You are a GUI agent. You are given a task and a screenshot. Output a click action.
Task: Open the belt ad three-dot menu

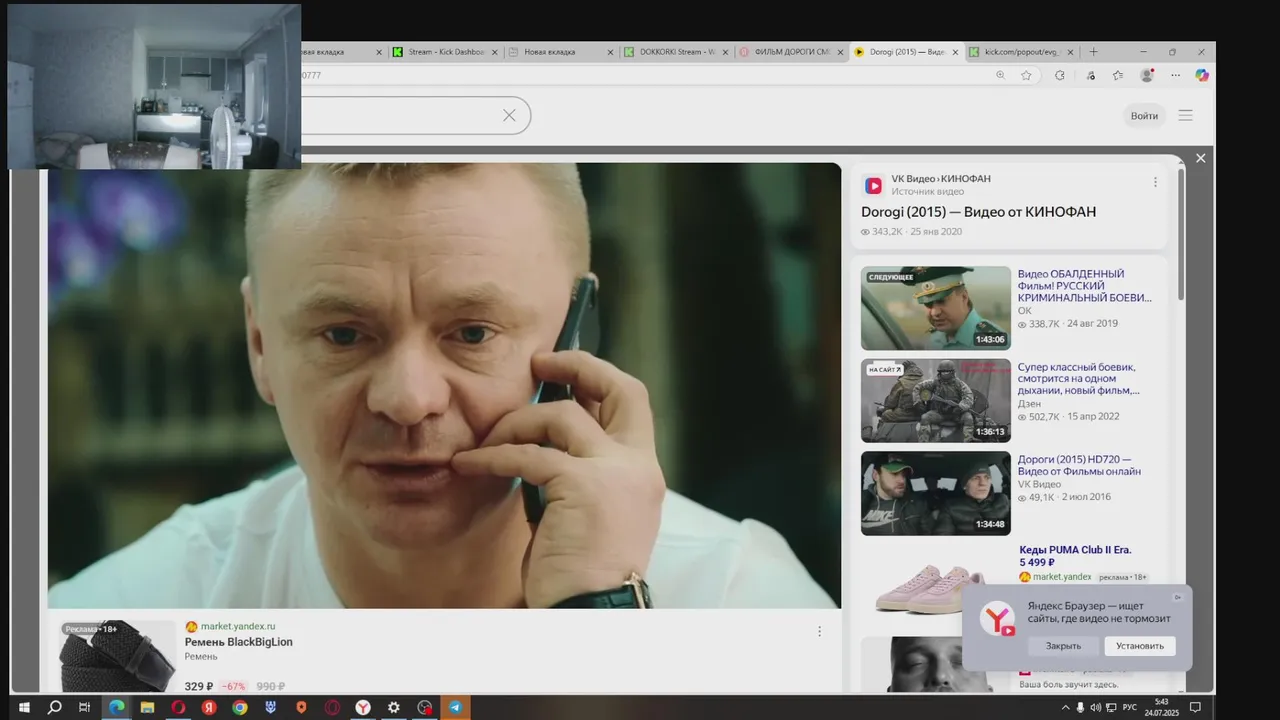click(819, 631)
